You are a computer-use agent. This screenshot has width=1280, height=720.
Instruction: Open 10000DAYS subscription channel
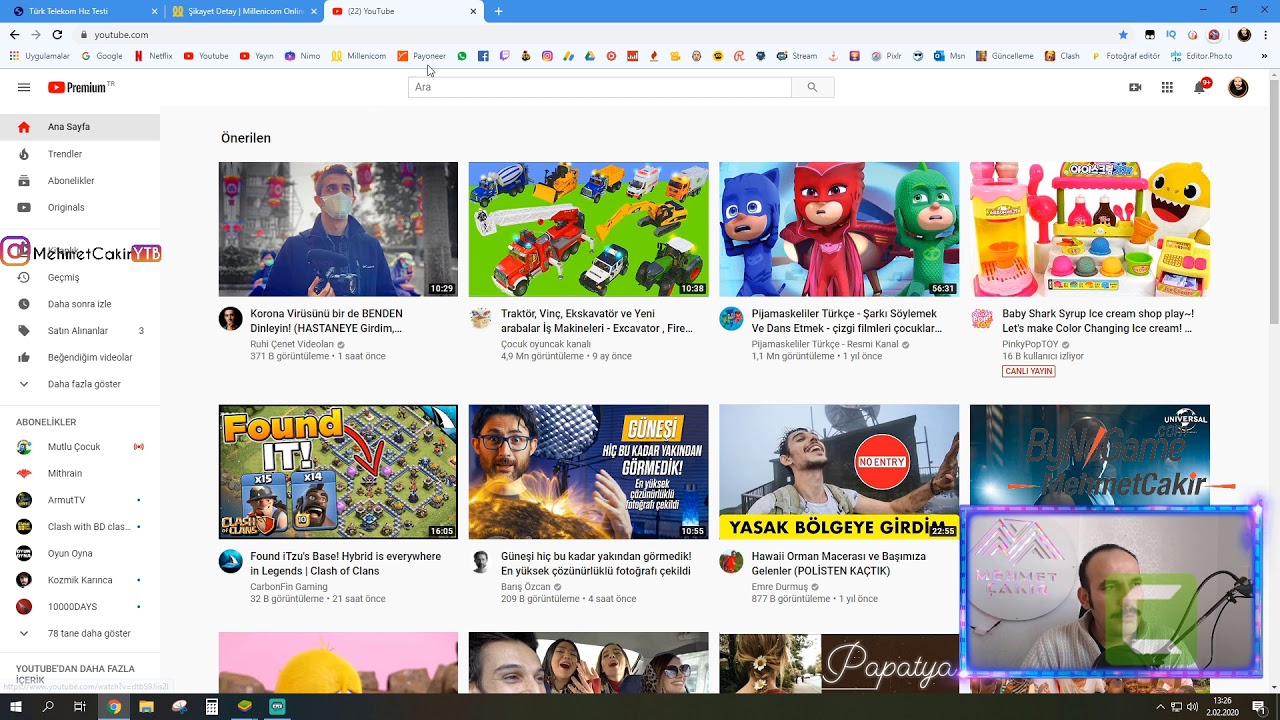80,607
